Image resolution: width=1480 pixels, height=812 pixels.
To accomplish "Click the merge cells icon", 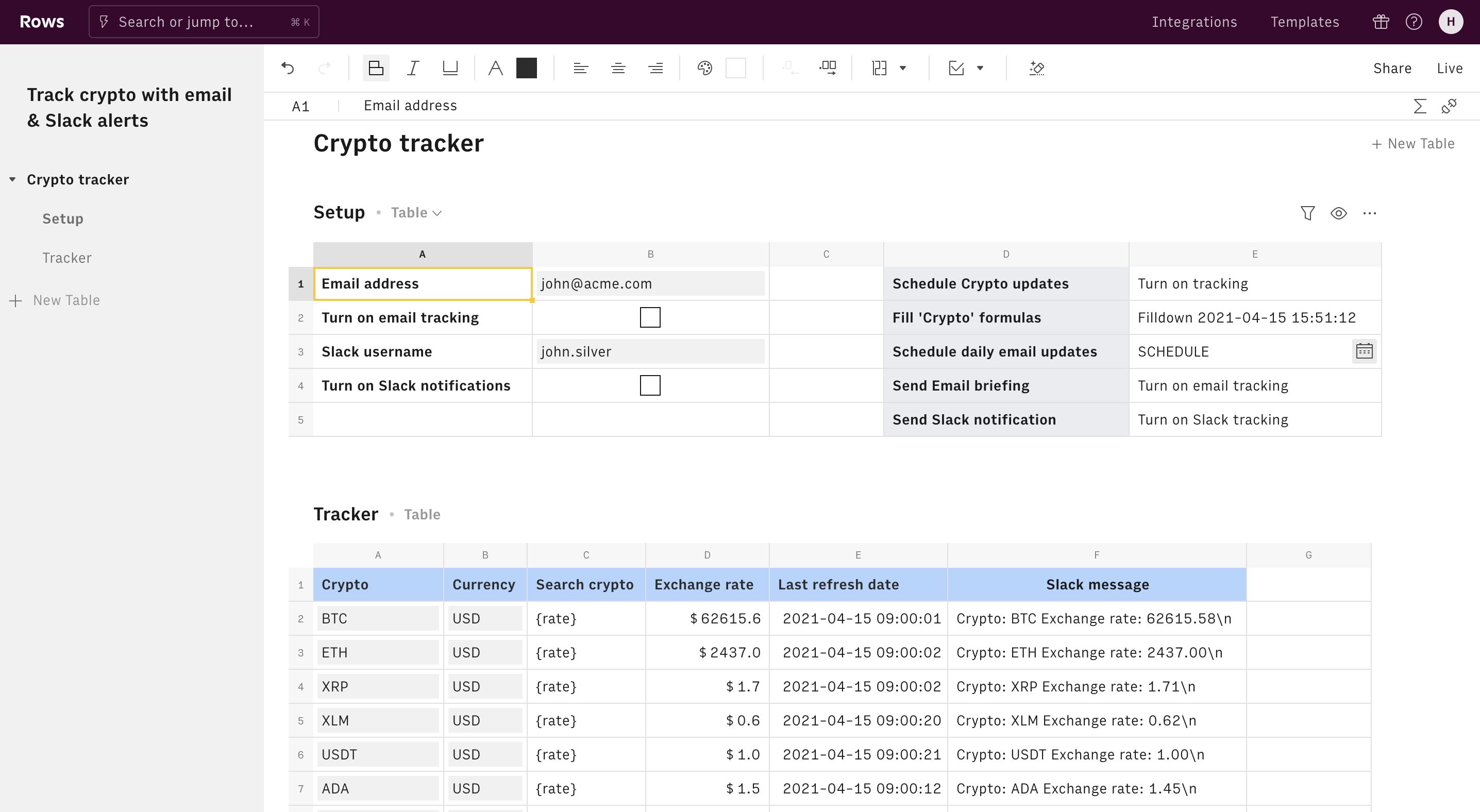I will coord(828,69).
